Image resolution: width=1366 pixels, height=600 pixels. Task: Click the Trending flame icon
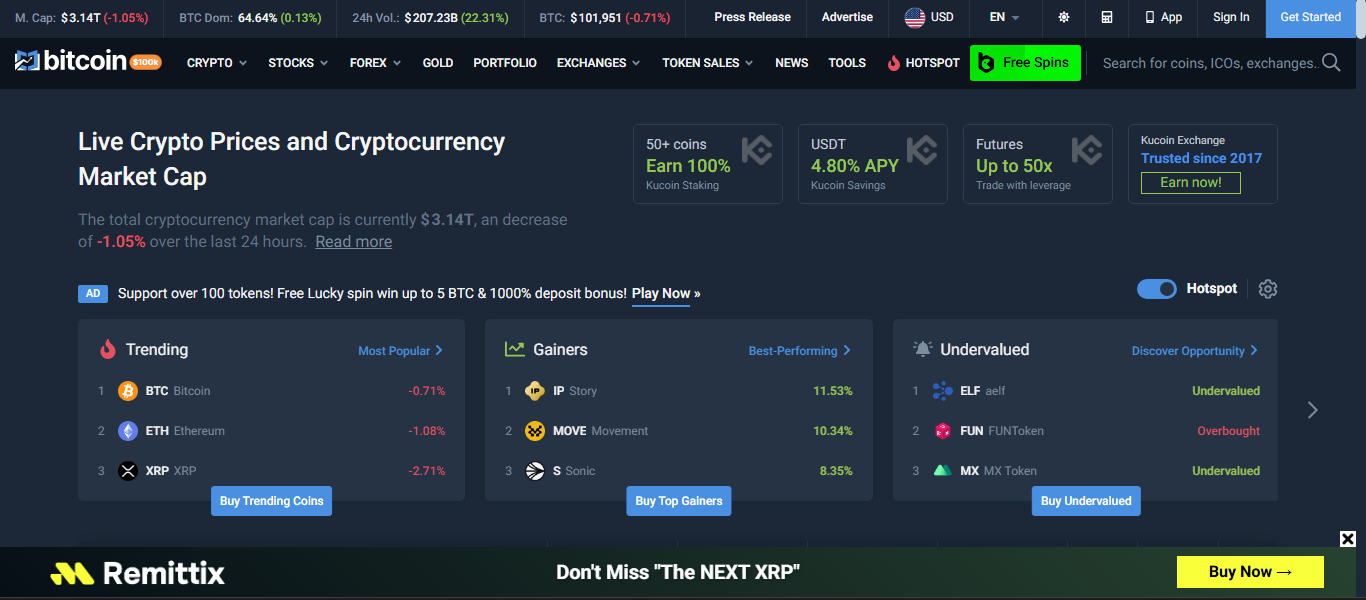click(108, 349)
